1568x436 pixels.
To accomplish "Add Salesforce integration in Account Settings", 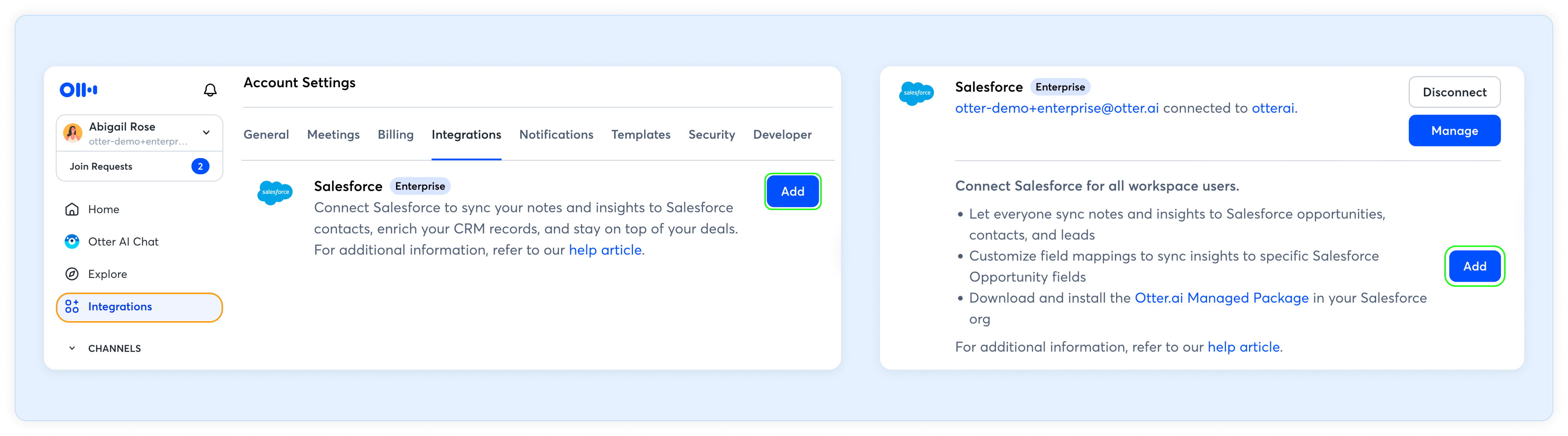I will click(x=792, y=192).
